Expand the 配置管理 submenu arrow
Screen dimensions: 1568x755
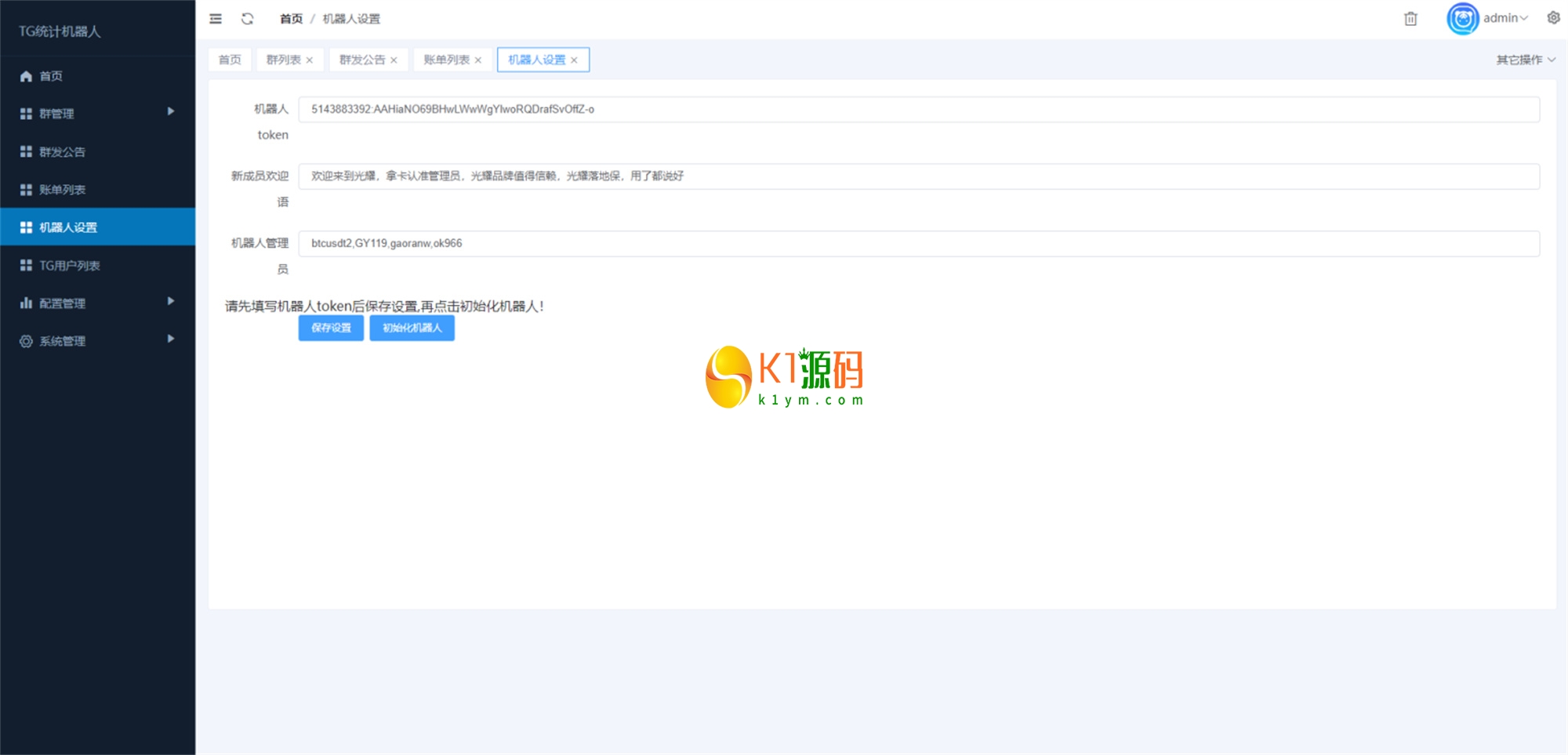coord(170,301)
